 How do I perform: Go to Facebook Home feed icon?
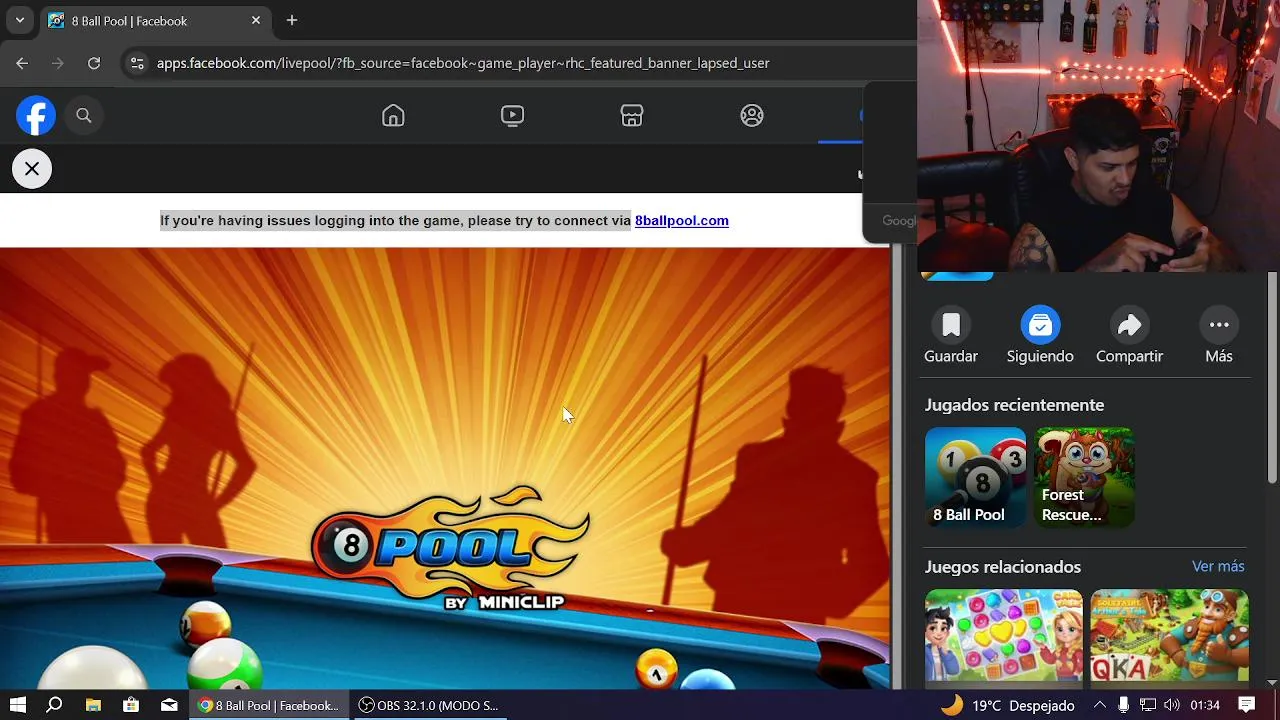click(393, 116)
